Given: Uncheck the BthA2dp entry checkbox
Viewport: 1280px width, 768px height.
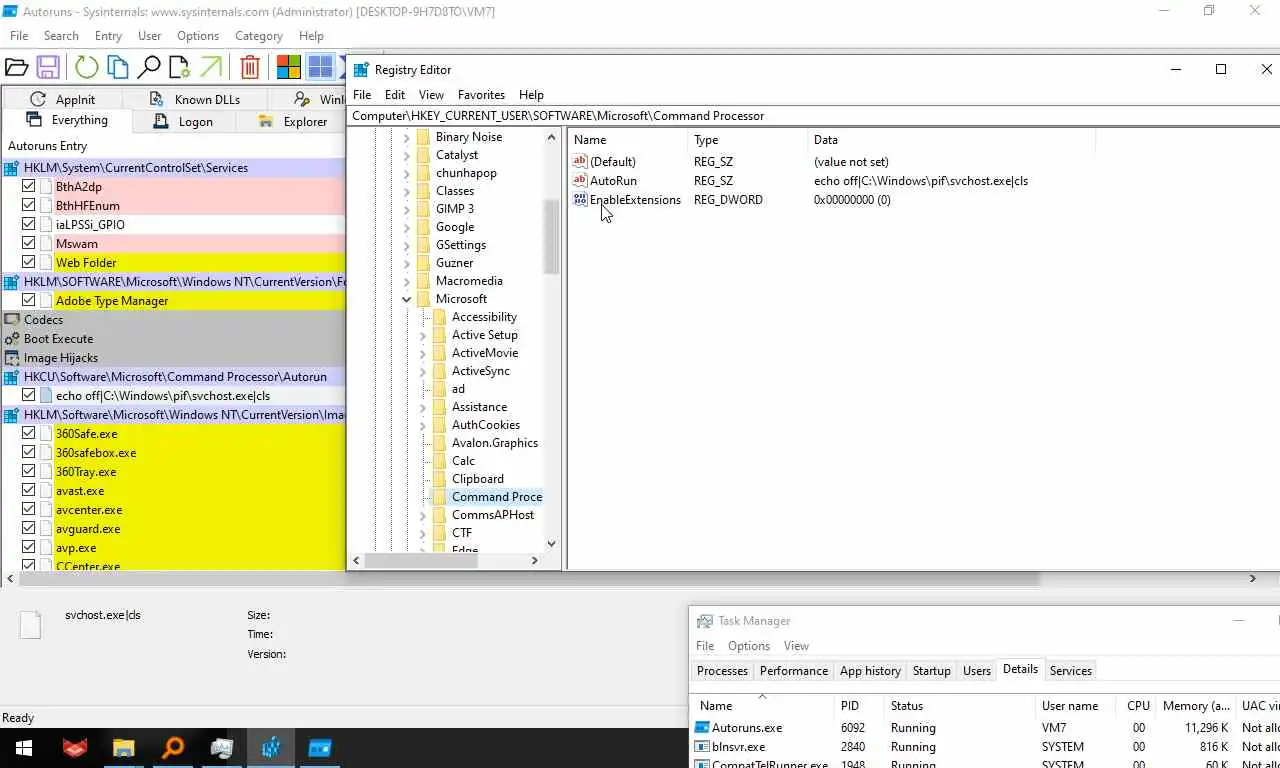Looking at the screenshot, I should [x=28, y=187].
